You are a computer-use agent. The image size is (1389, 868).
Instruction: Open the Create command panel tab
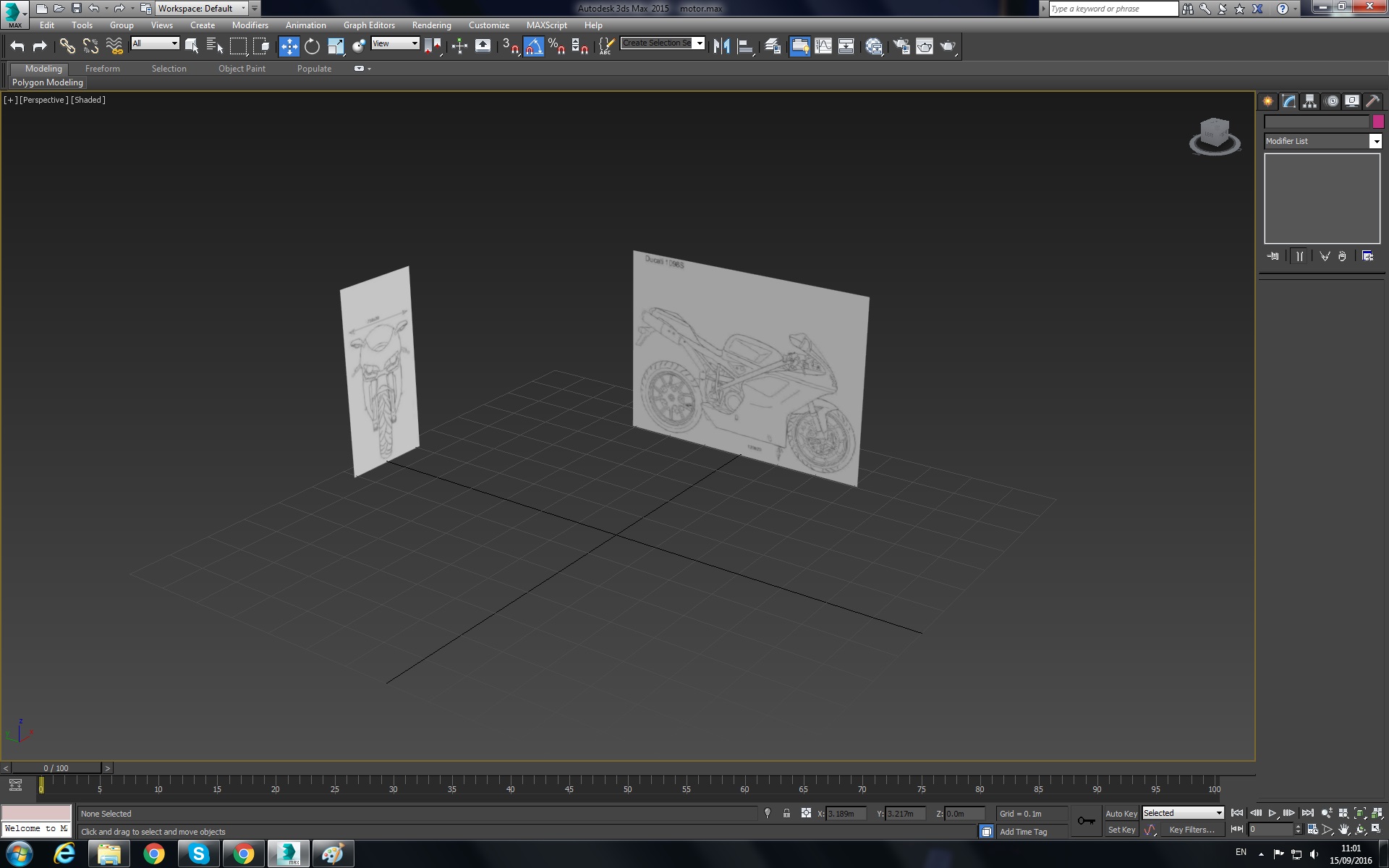coord(1268,101)
